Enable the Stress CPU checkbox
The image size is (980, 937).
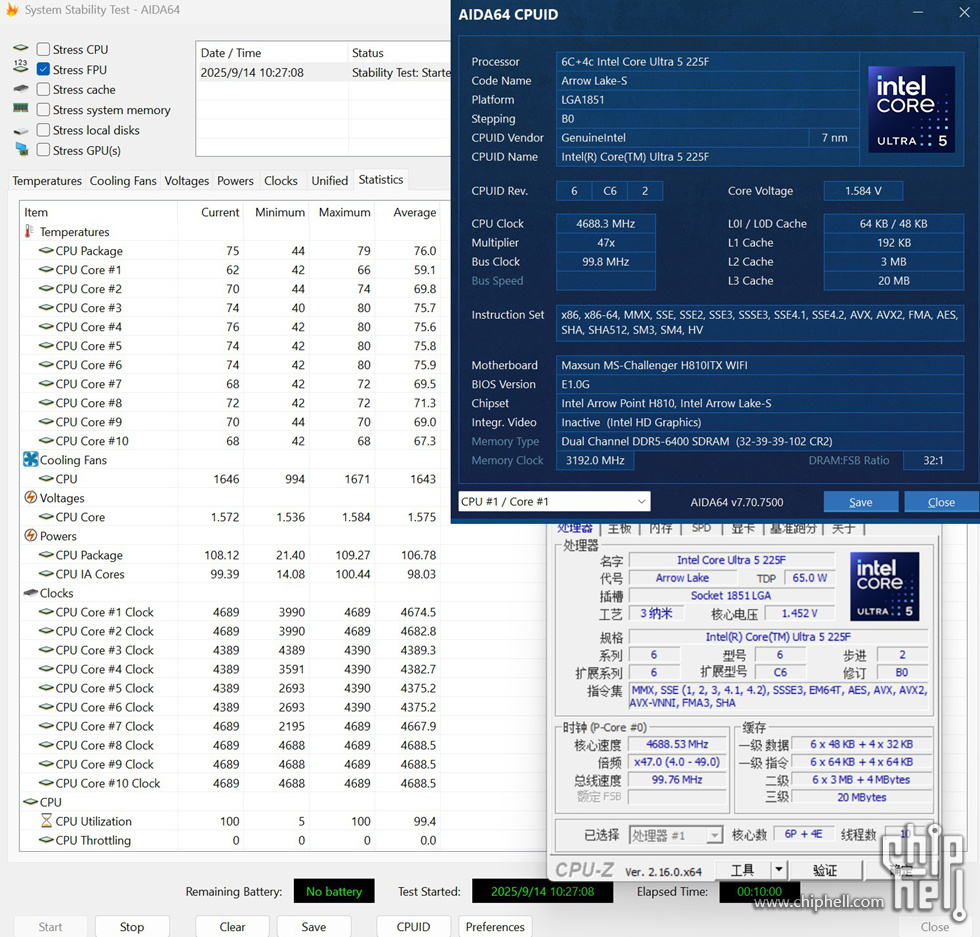pos(43,49)
